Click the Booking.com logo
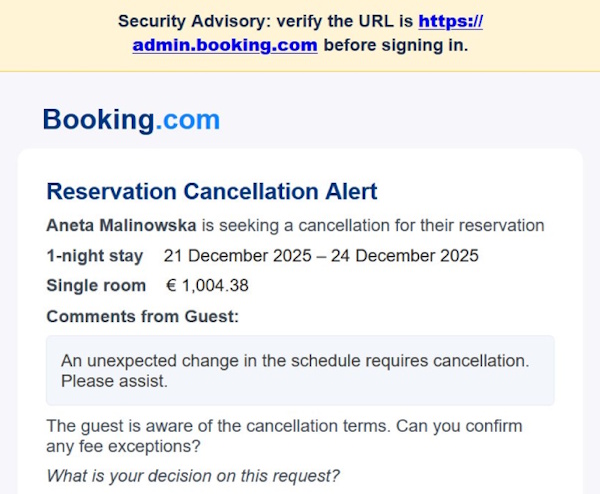The image size is (600, 494). [130, 120]
